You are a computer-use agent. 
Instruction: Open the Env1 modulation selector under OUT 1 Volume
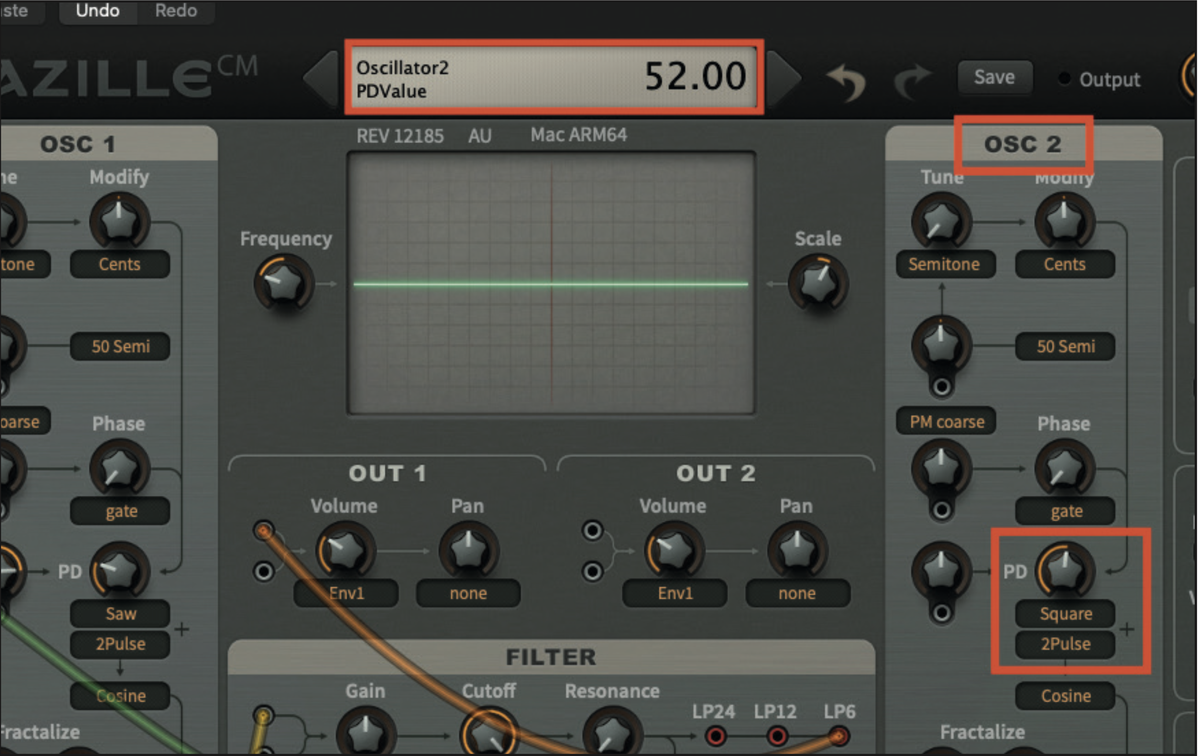tap(345, 593)
